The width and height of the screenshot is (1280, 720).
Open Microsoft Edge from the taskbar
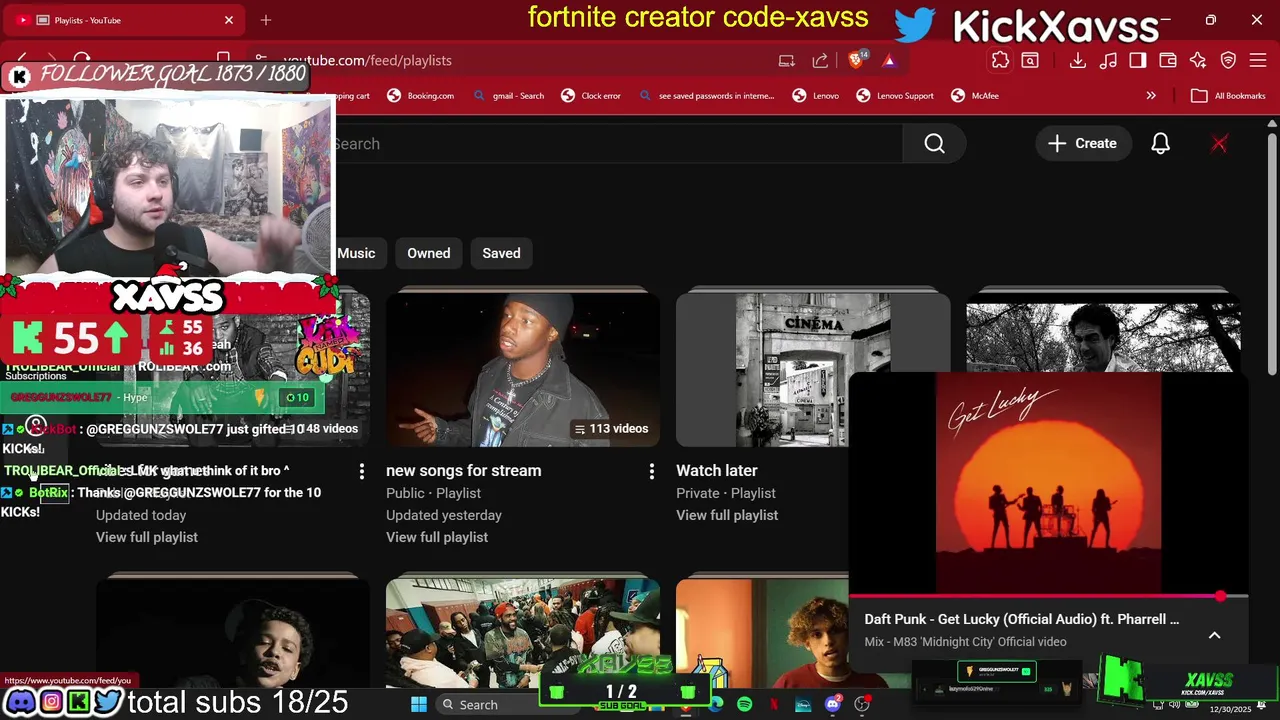pyautogui.click(x=716, y=704)
